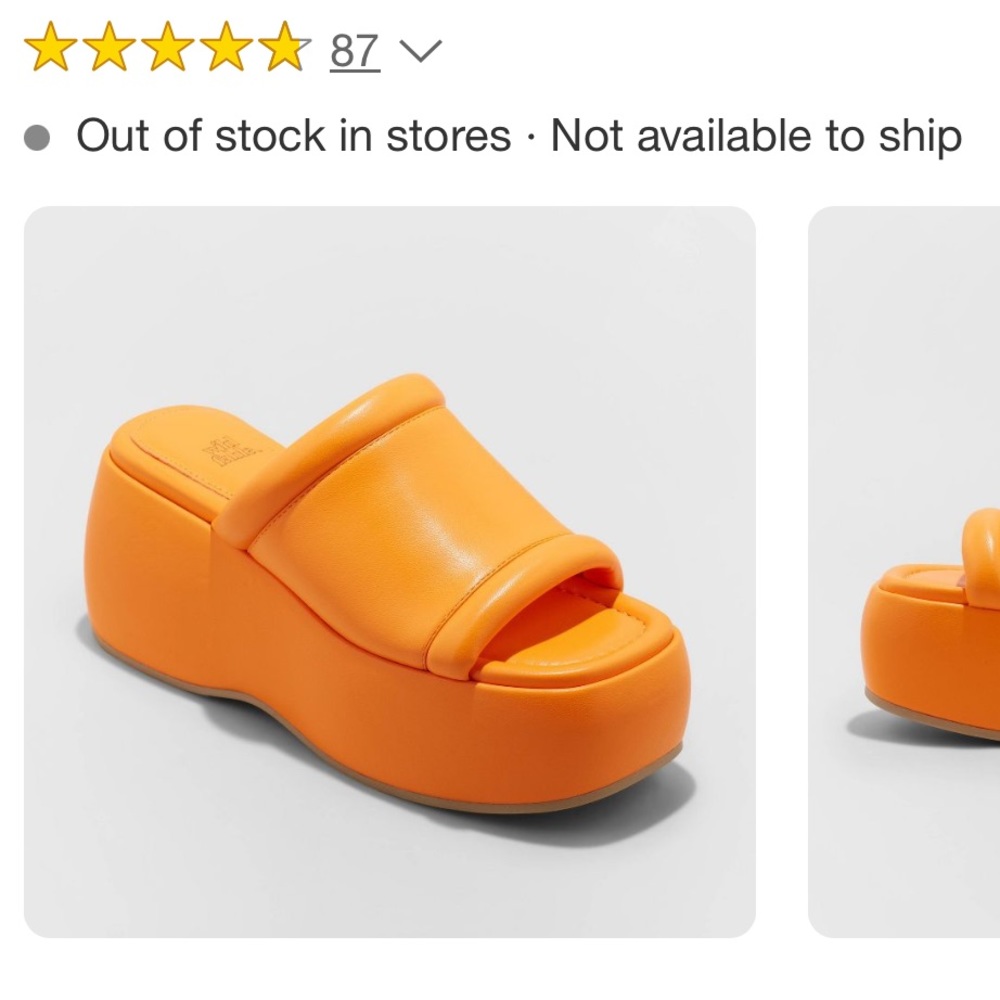Click the availability status text
1000x1000 pixels.
pos(520,133)
